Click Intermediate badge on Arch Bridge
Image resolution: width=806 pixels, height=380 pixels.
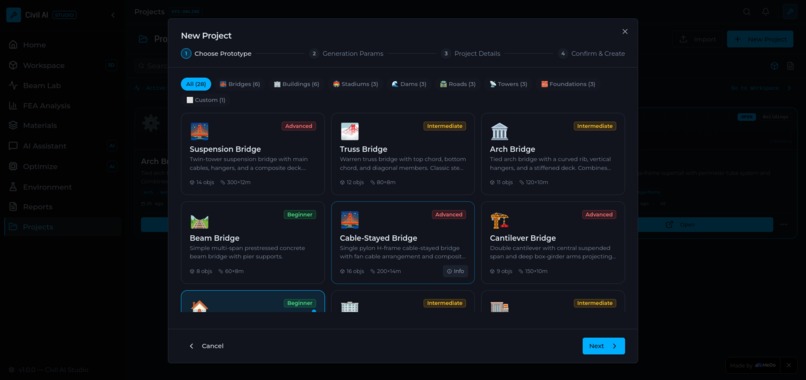point(595,126)
